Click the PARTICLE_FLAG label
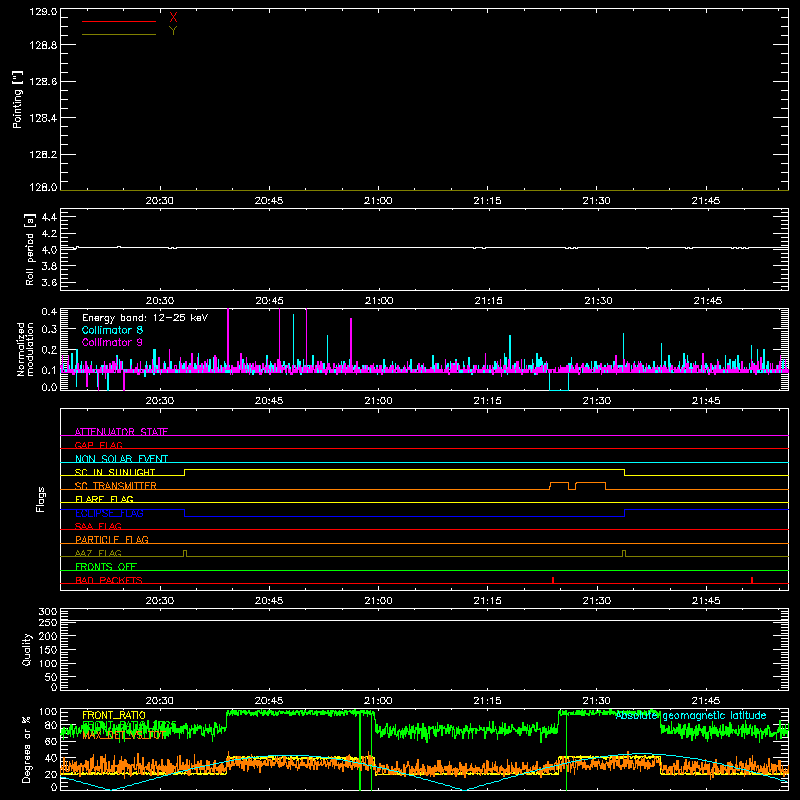The image size is (800, 800). 112,539
